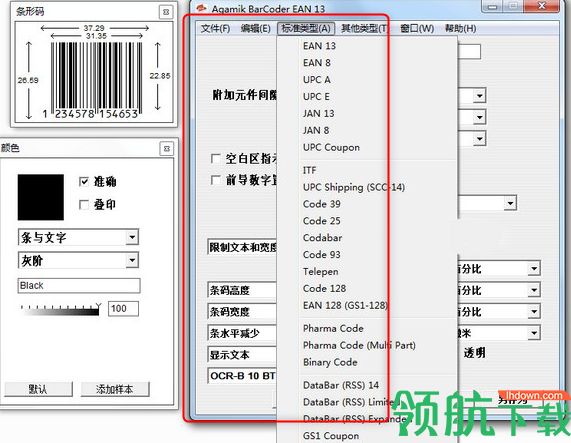
Task: Click the 条码高度 field
Action: [242, 290]
